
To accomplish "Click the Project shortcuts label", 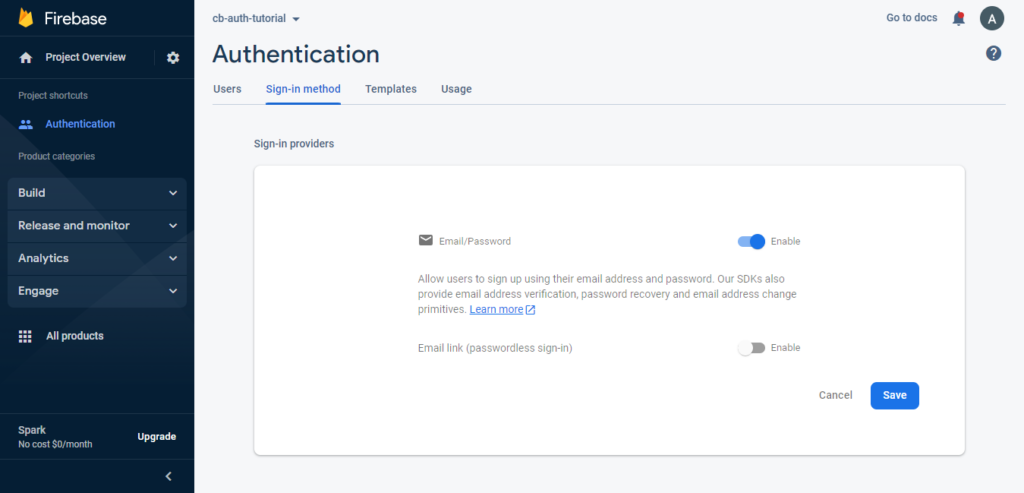I will 53,96.
